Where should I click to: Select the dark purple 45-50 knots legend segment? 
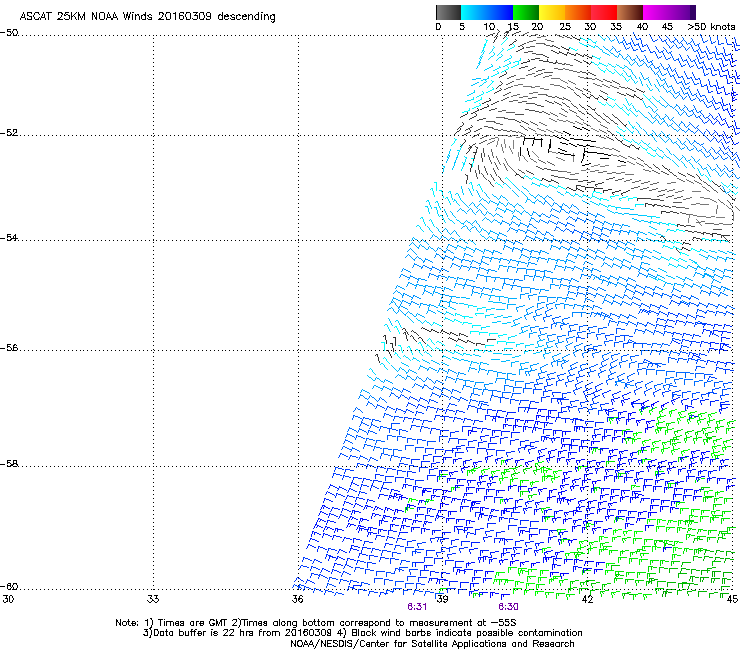click(x=682, y=12)
